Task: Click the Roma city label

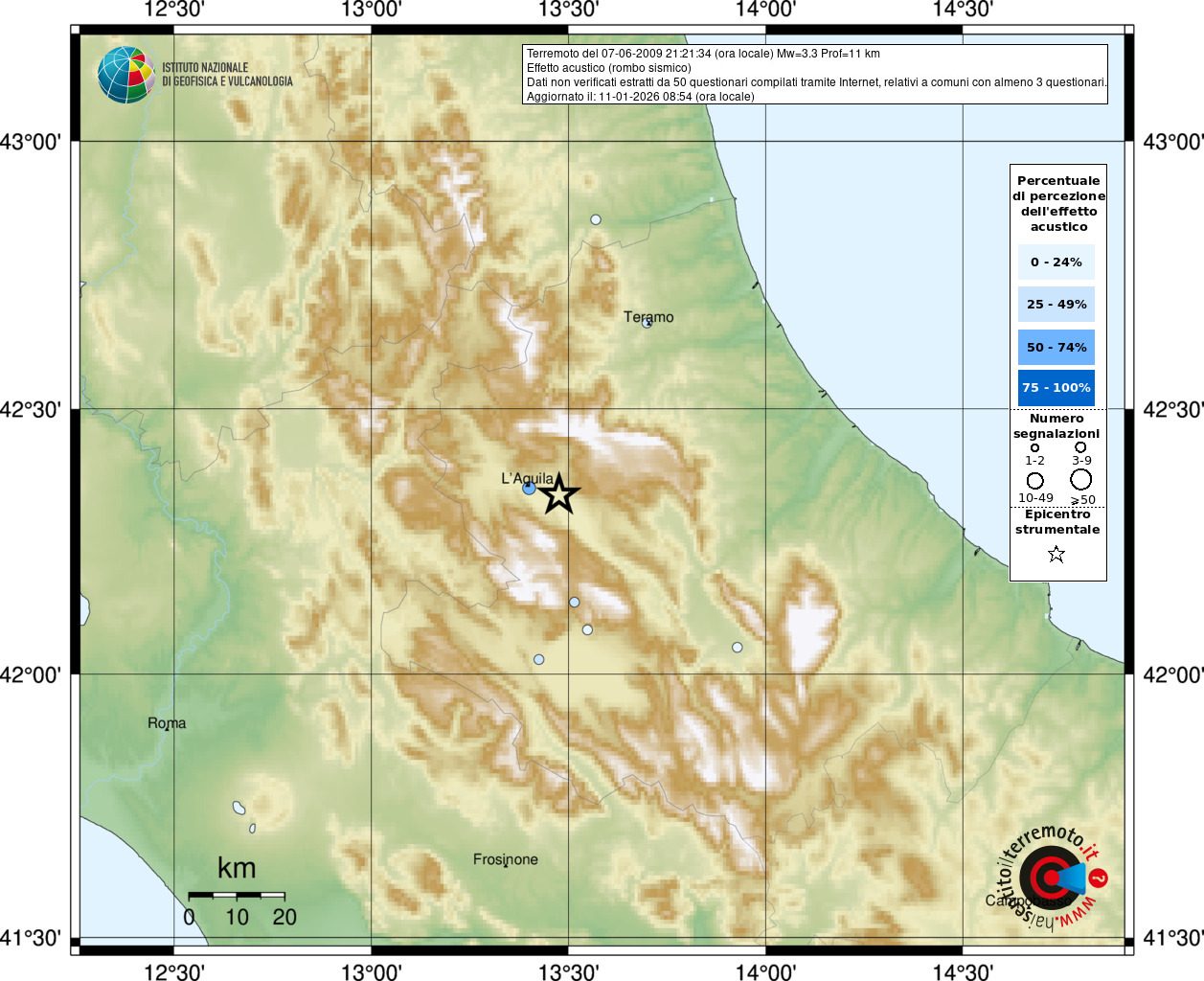Action: 167,723
